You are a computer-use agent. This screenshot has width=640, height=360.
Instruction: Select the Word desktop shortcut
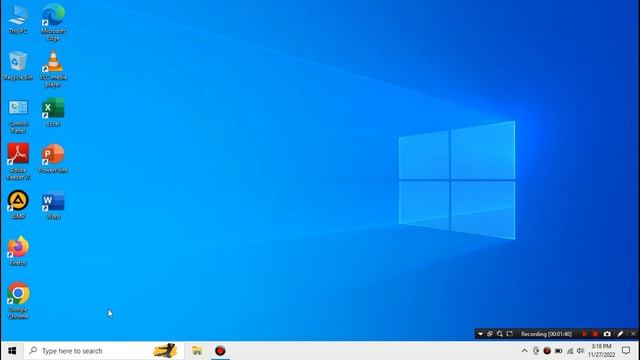coord(53,205)
